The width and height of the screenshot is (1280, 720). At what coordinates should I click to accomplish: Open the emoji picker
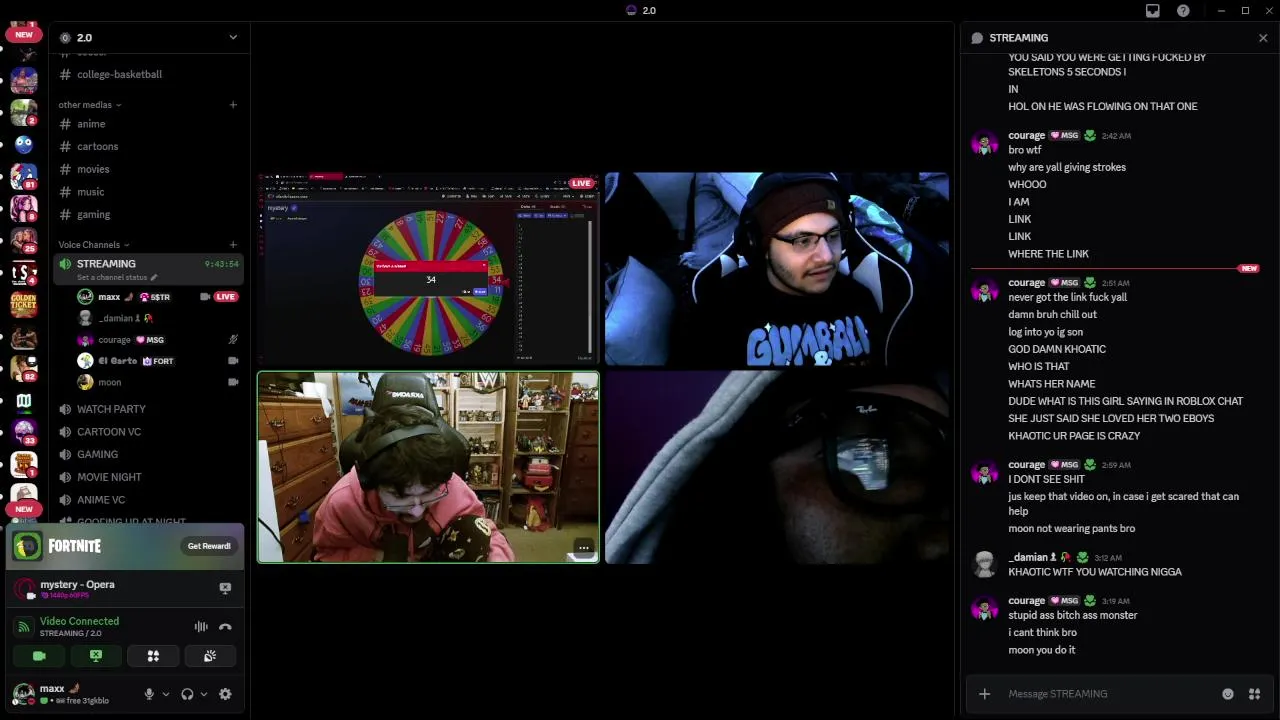click(1228, 694)
